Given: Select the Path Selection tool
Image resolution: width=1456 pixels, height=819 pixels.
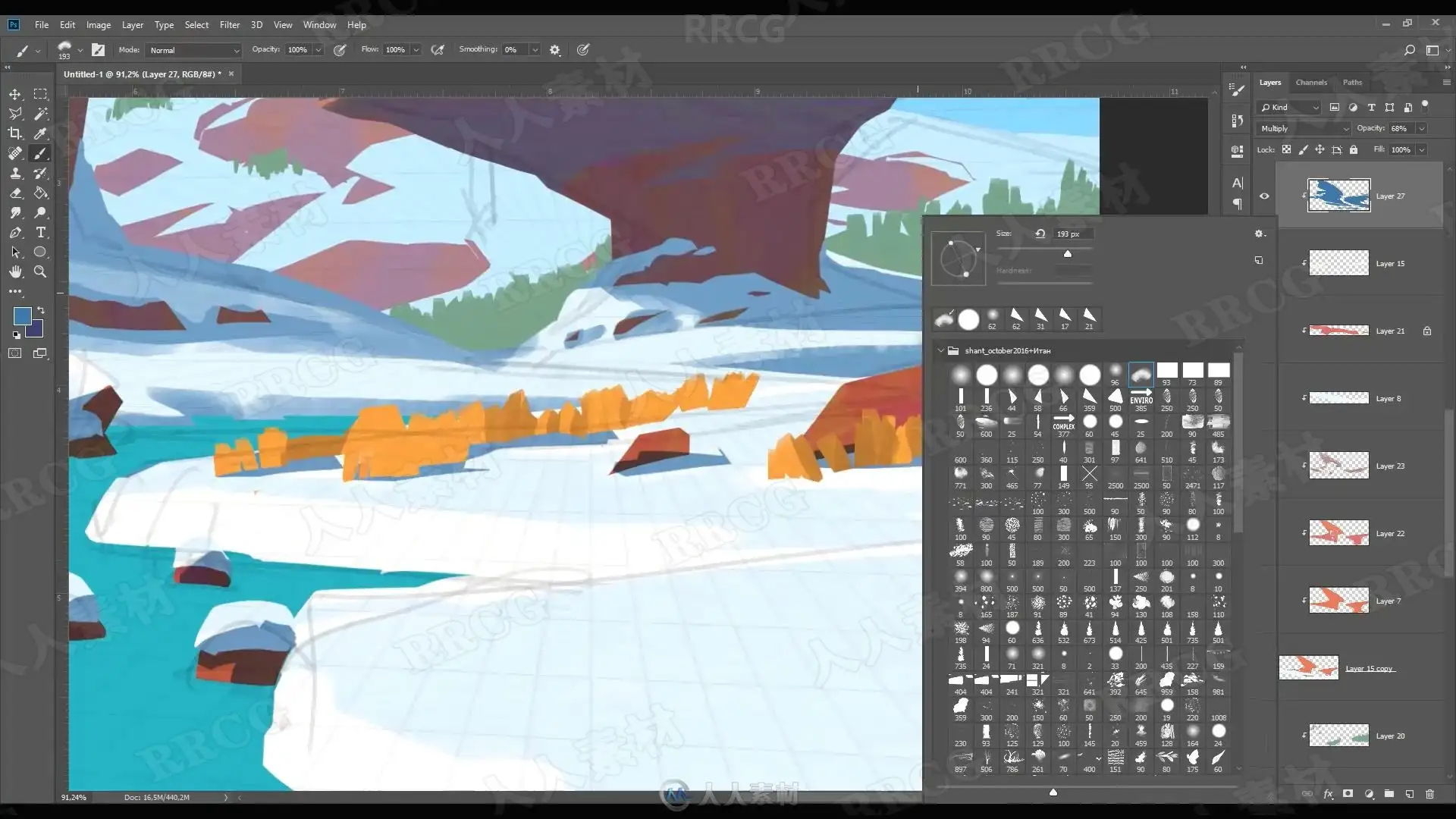Looking at the screenshot, I should coord(15,252).
